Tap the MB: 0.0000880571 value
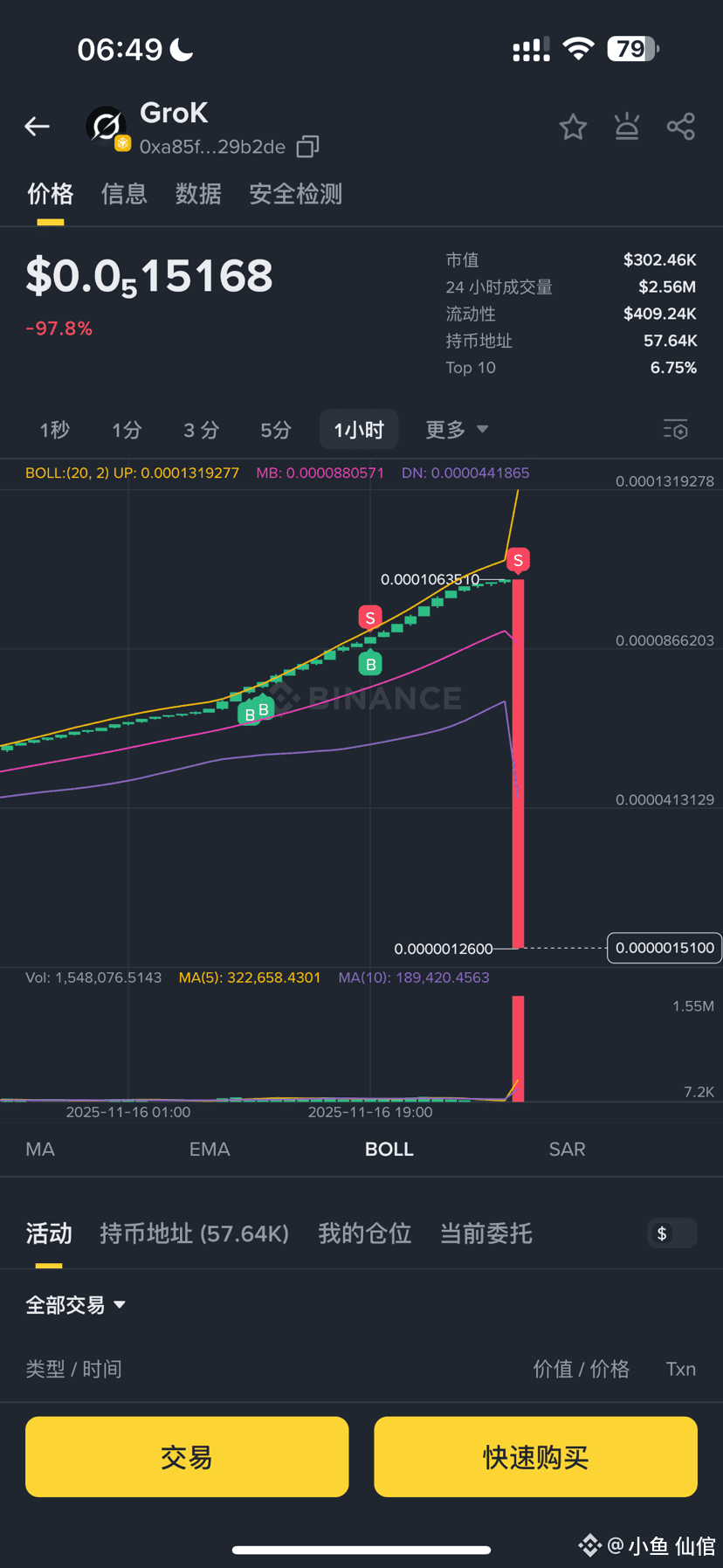Viewport: 723px width, 1568px height. click(320, 473)
